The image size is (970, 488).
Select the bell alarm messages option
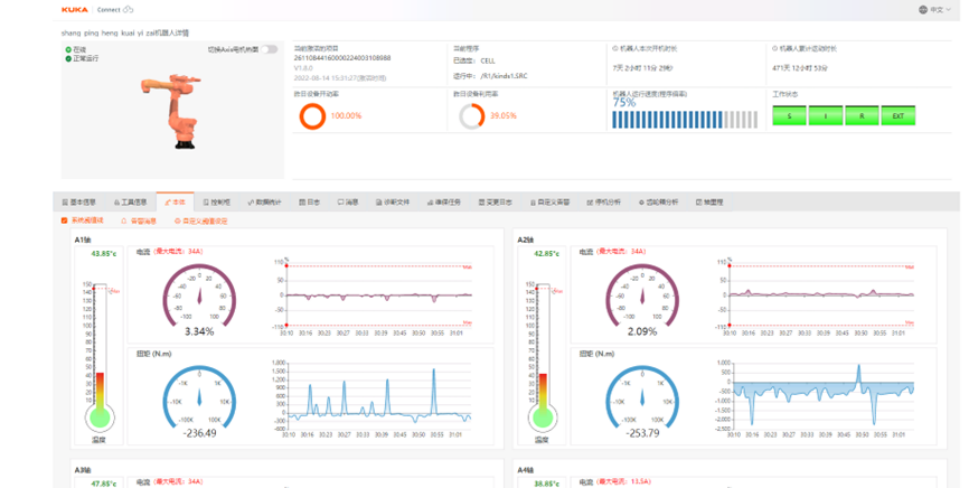click(x=139, y=221)
